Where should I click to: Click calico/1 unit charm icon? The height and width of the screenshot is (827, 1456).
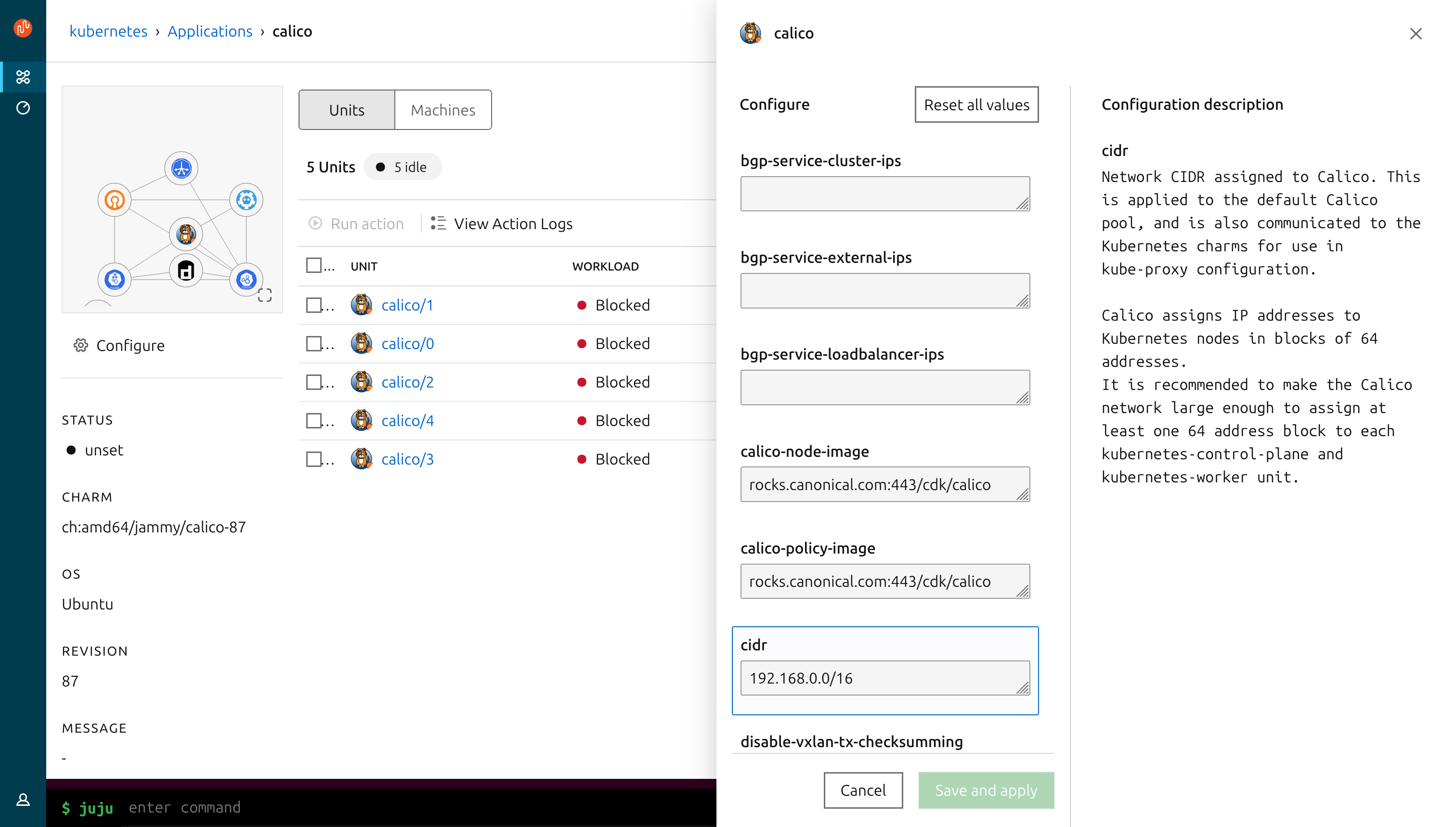(x=361, y=305)
